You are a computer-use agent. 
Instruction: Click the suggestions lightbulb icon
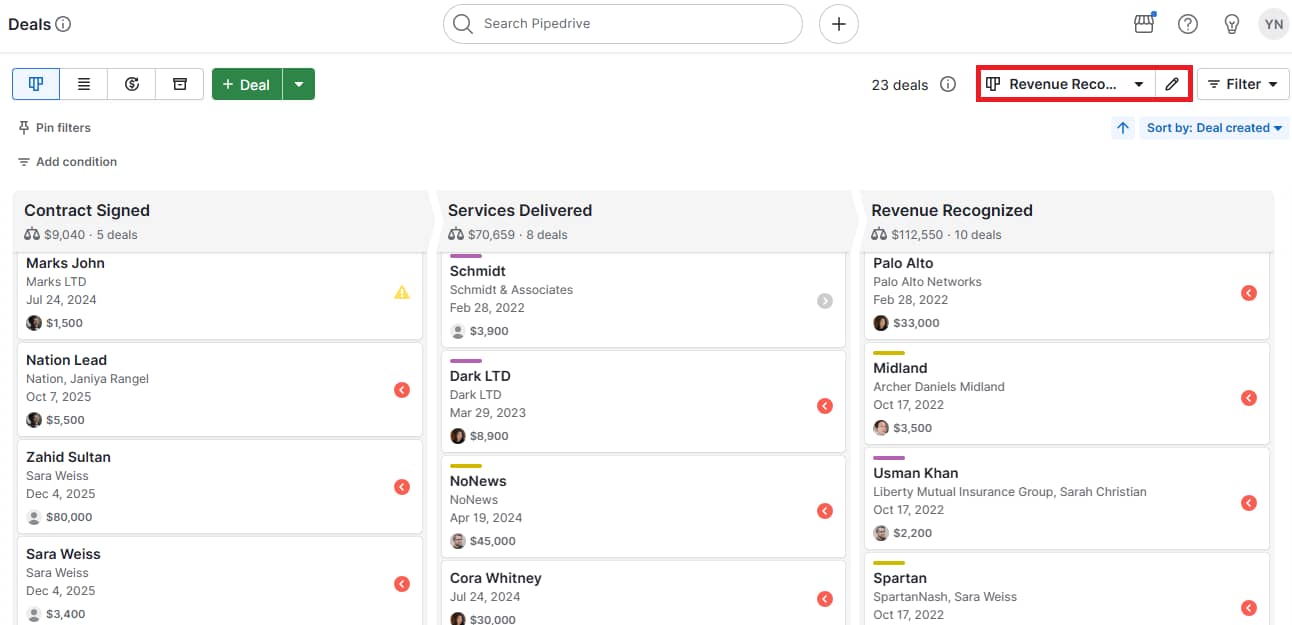(1231, 23)
